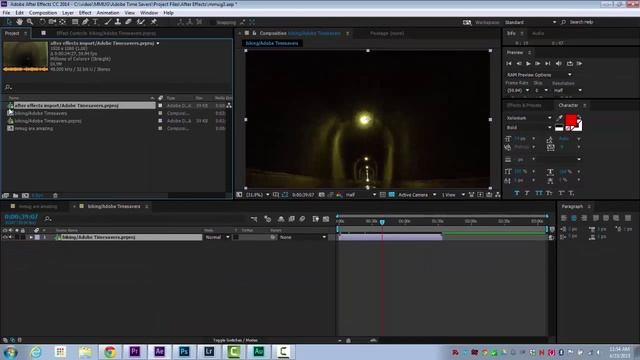This screenshot has height=360, width=640.
Task: Create a new folder in Project panel
Action: pyautogui.click(x=16, y=196)
